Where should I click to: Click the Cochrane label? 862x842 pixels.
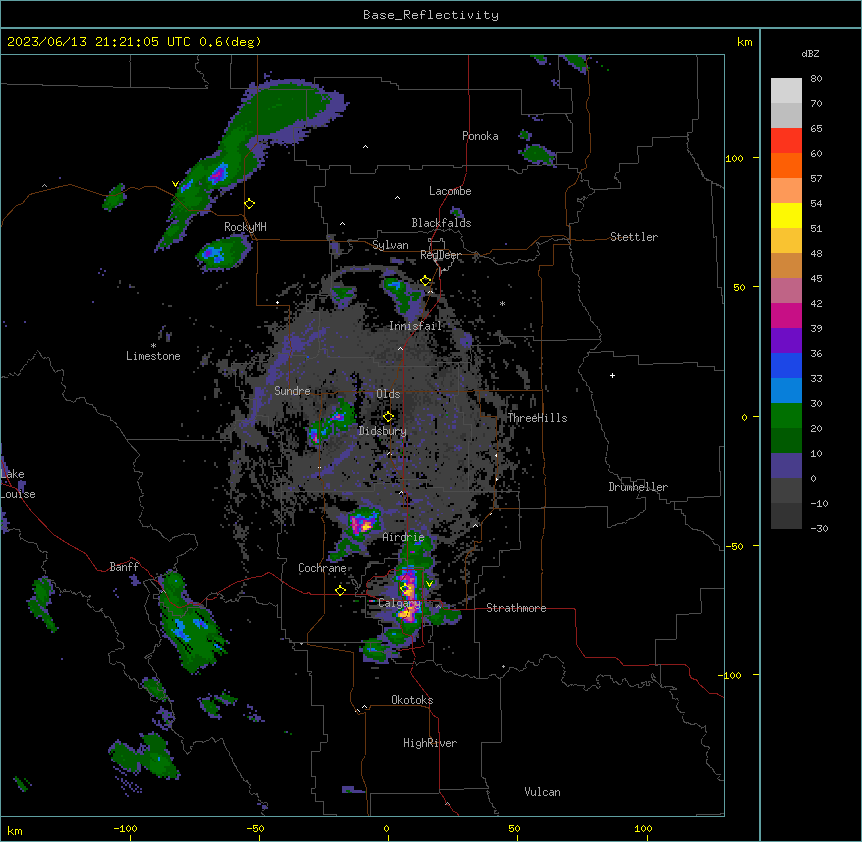322,568
